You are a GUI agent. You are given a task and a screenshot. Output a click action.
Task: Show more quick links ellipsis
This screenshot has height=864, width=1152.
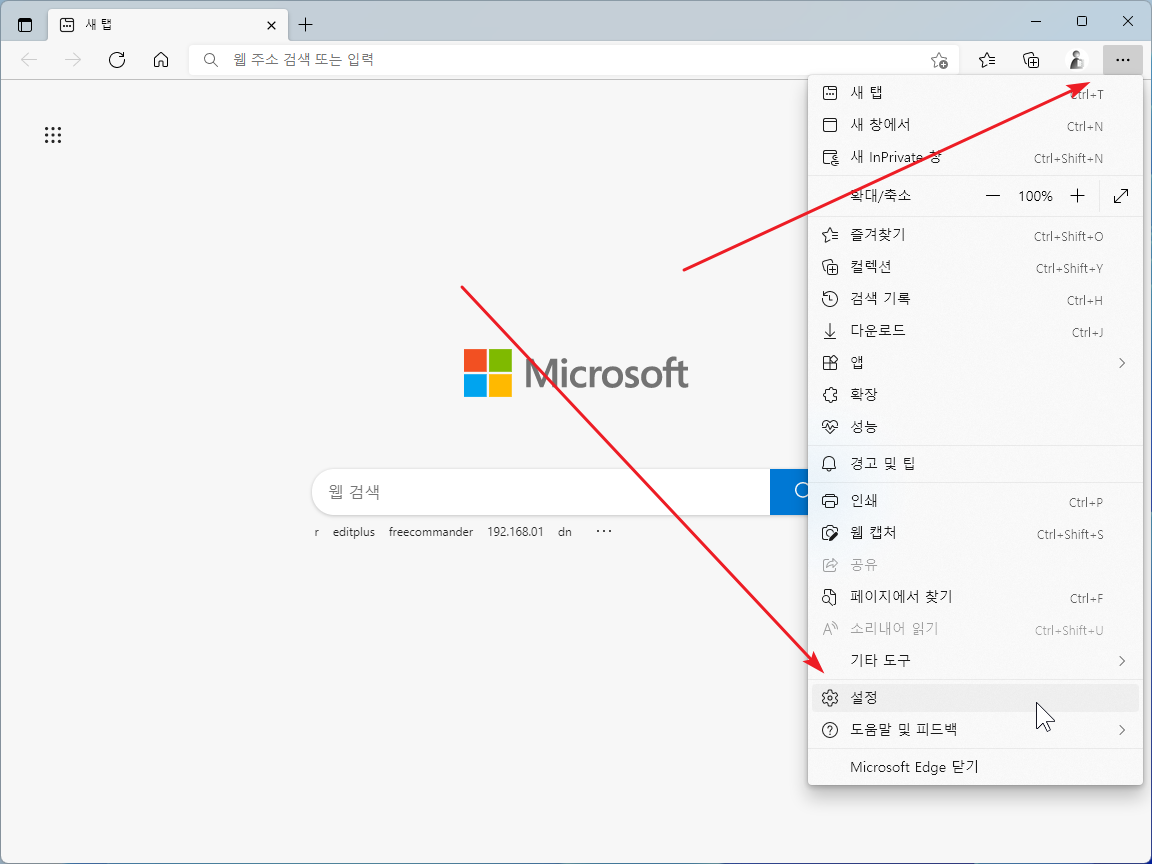[x=604, y=531]
